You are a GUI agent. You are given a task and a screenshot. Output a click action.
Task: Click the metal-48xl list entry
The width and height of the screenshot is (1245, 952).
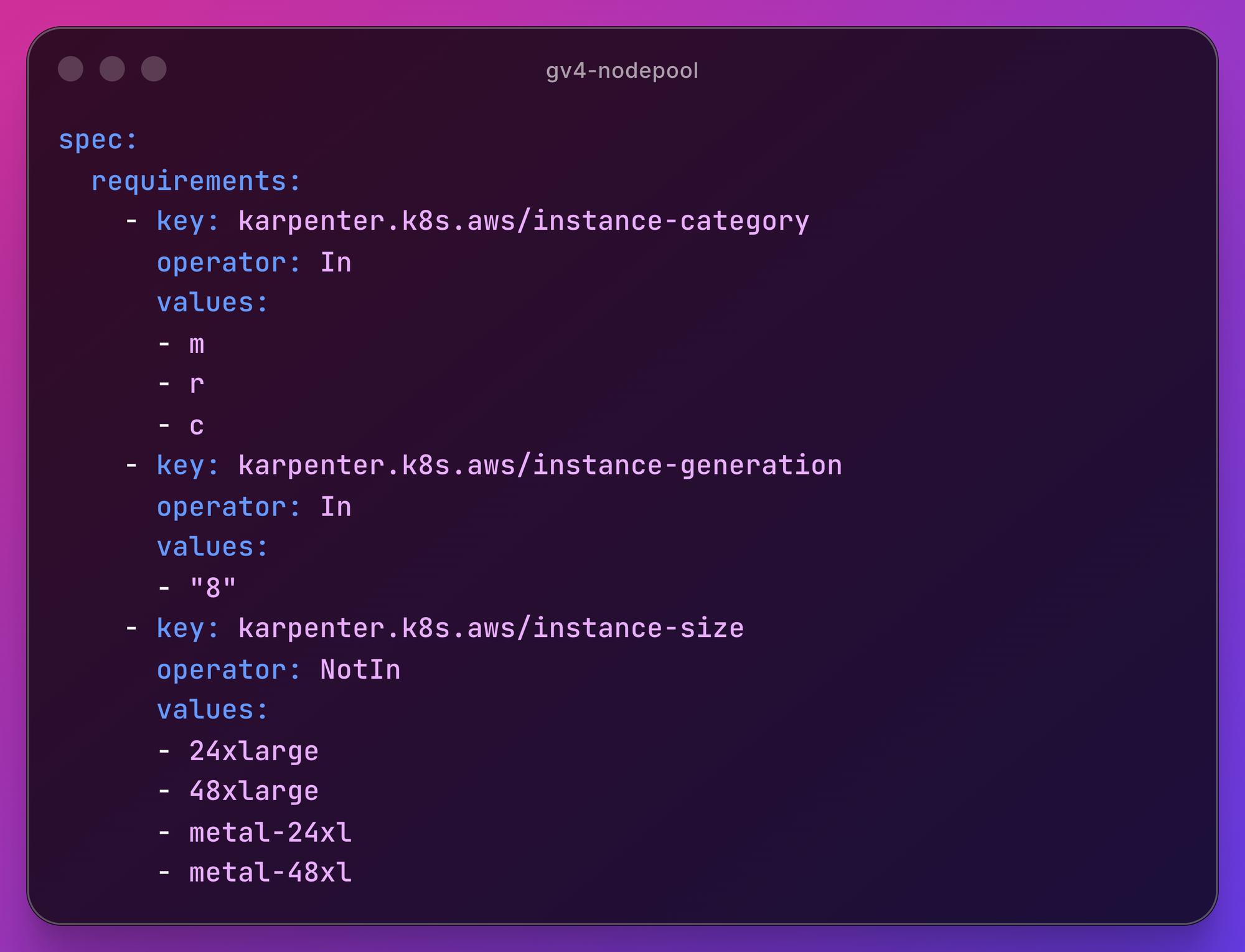[x=270, y=873]
